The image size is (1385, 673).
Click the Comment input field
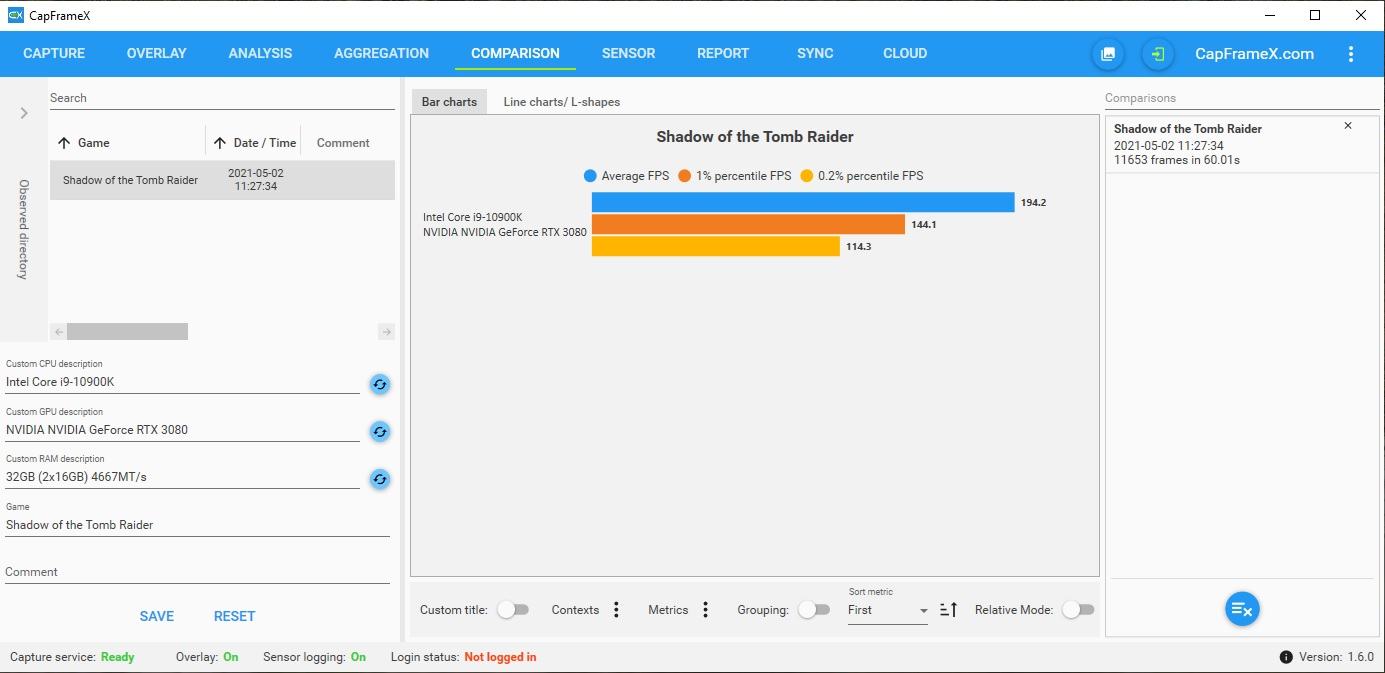(197, 572)
